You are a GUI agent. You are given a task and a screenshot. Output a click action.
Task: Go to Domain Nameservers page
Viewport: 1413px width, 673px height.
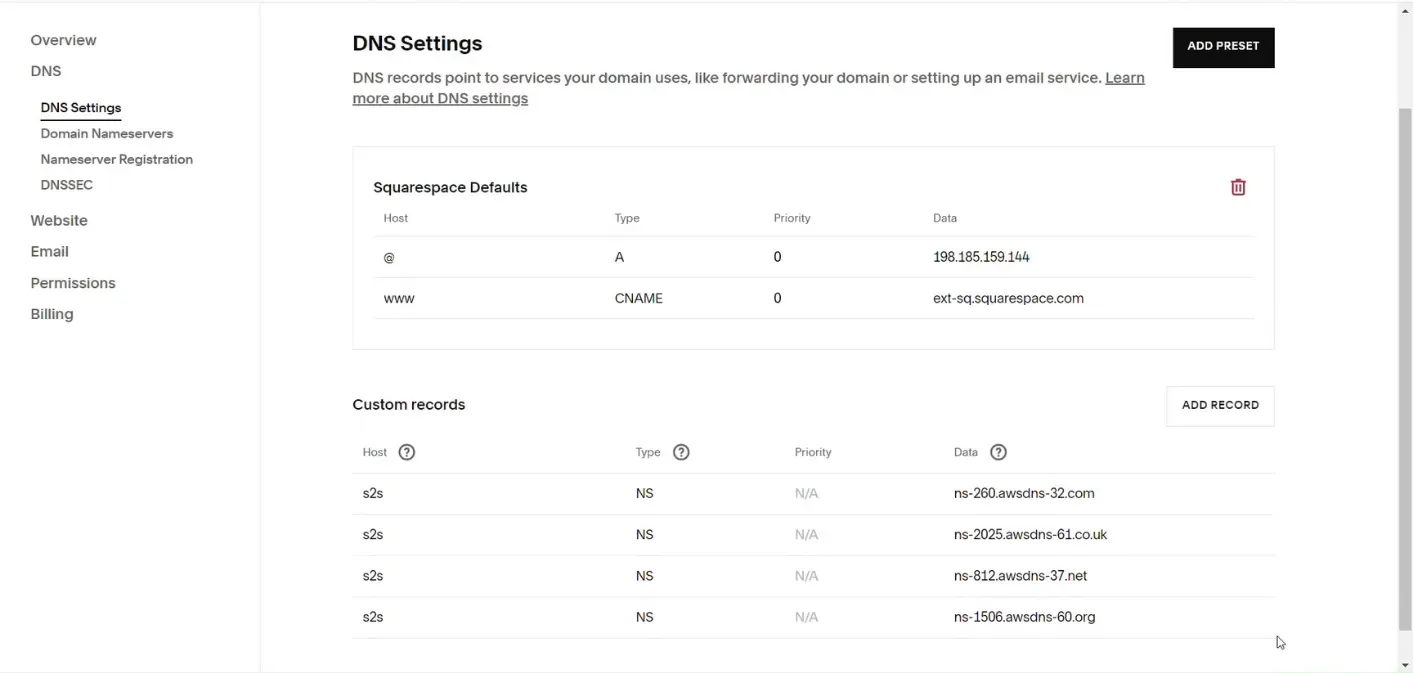point(107,133)
